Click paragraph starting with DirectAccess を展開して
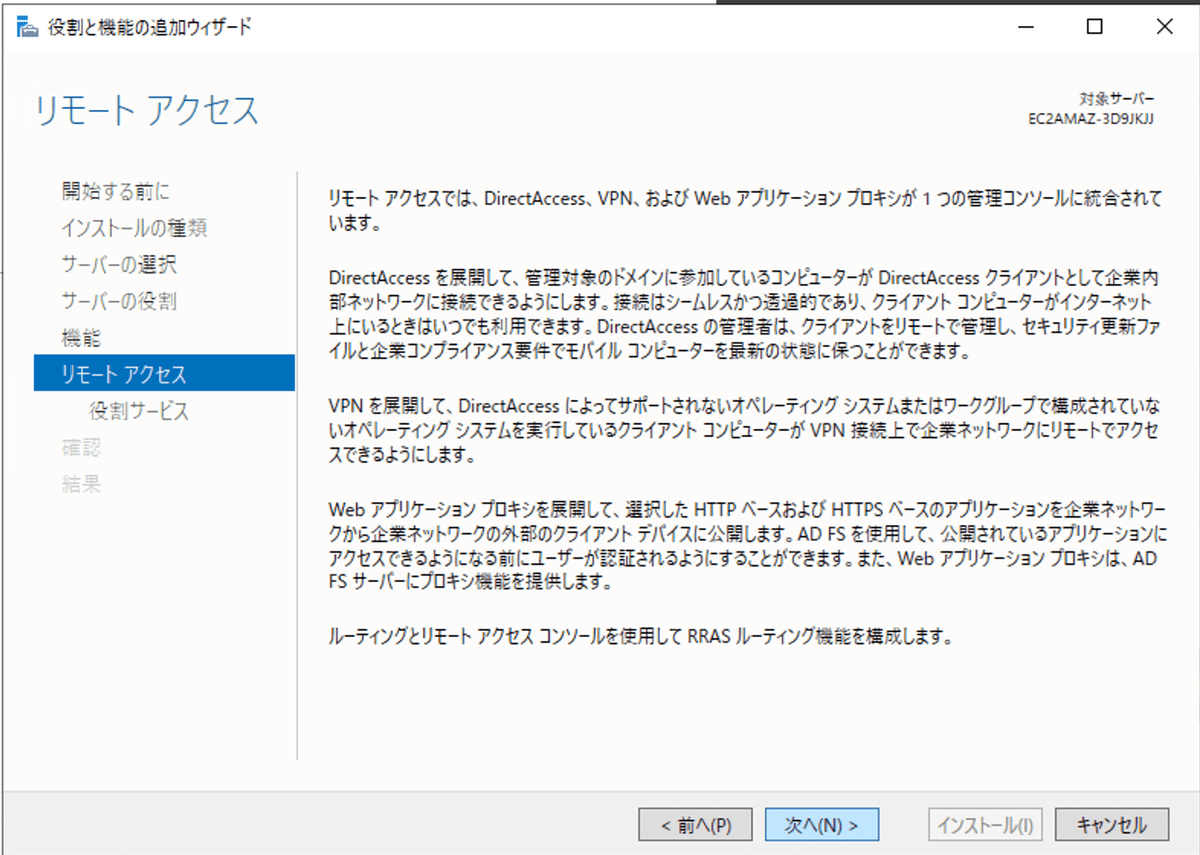This screenshot has width=1200, height=855. click(x=743, y=313)
